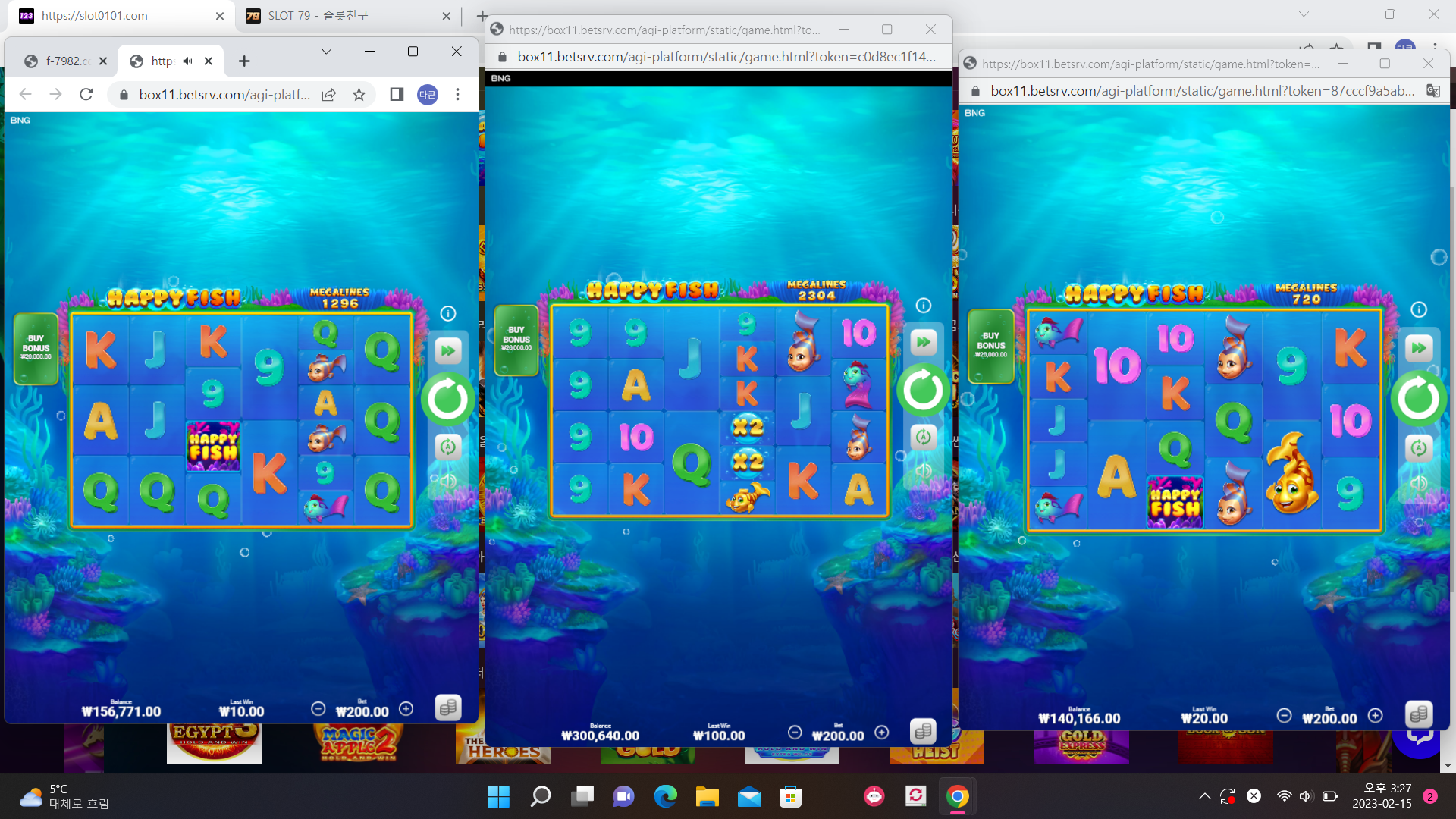This screenshot has height=819, width=1456.
Task: Open the clock and date panel
Action: (1382, 796)
